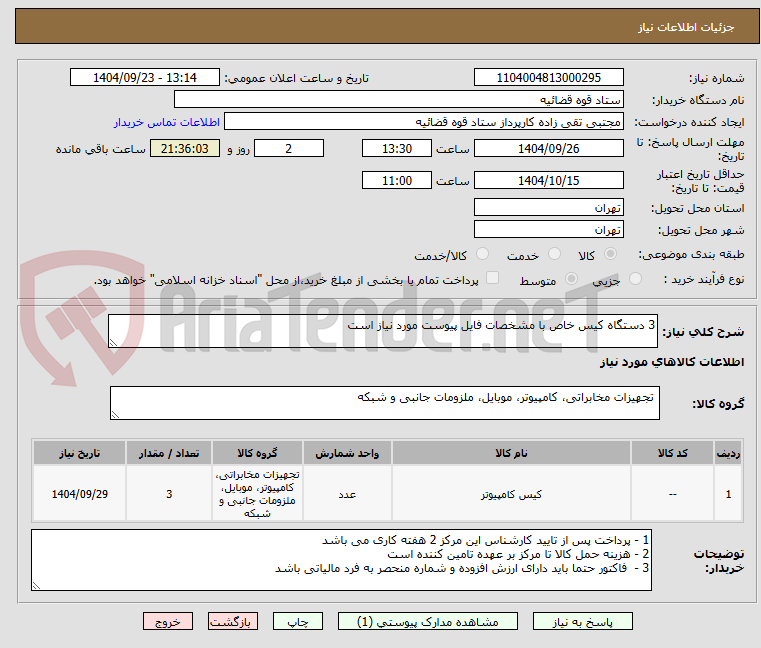761x648 pixels.
Task: Open اطلاعات تماس خریدار link
Action: [x=167, y=122]
